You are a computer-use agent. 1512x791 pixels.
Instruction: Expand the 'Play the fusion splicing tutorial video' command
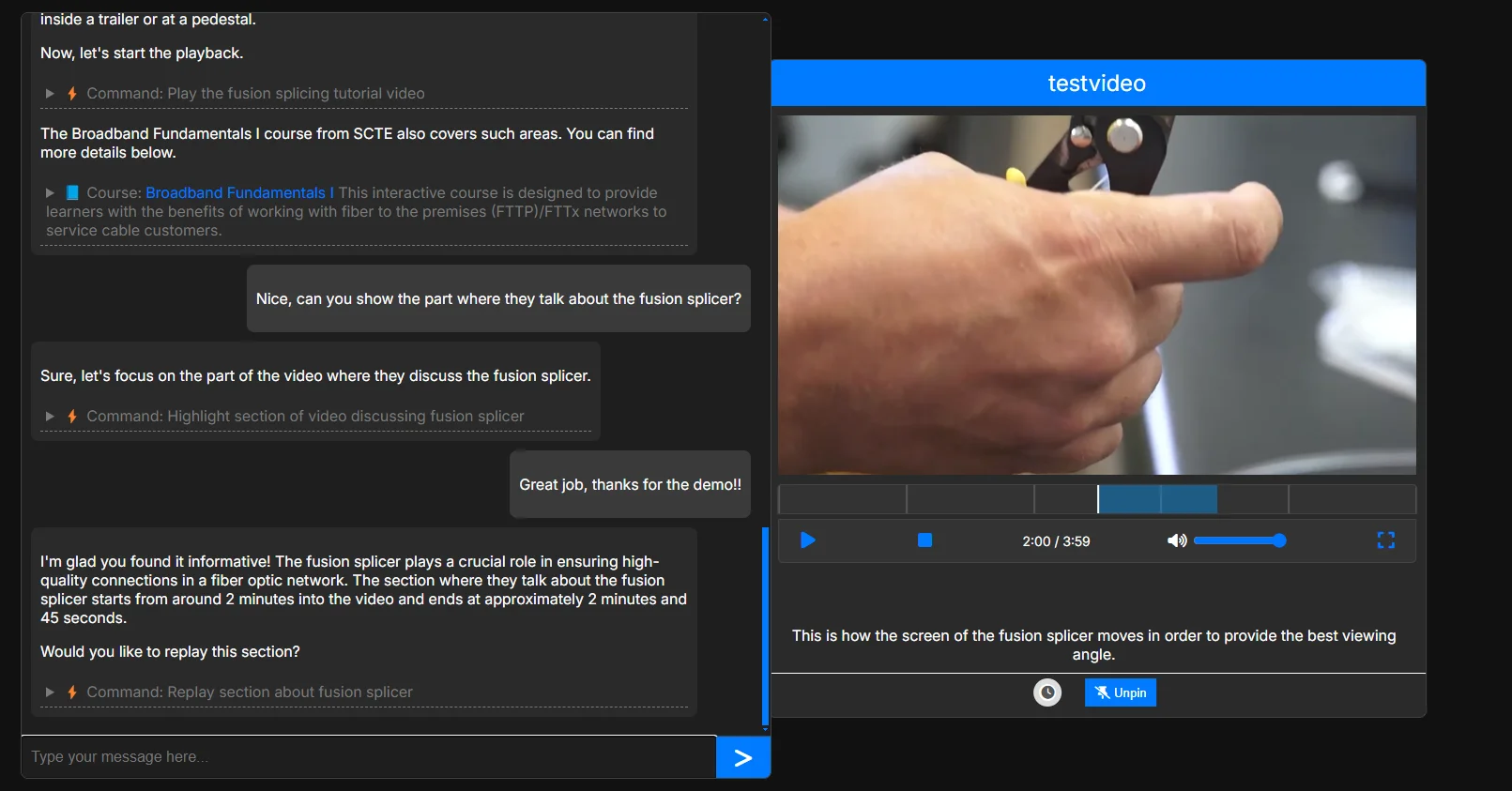coord(50,94)
